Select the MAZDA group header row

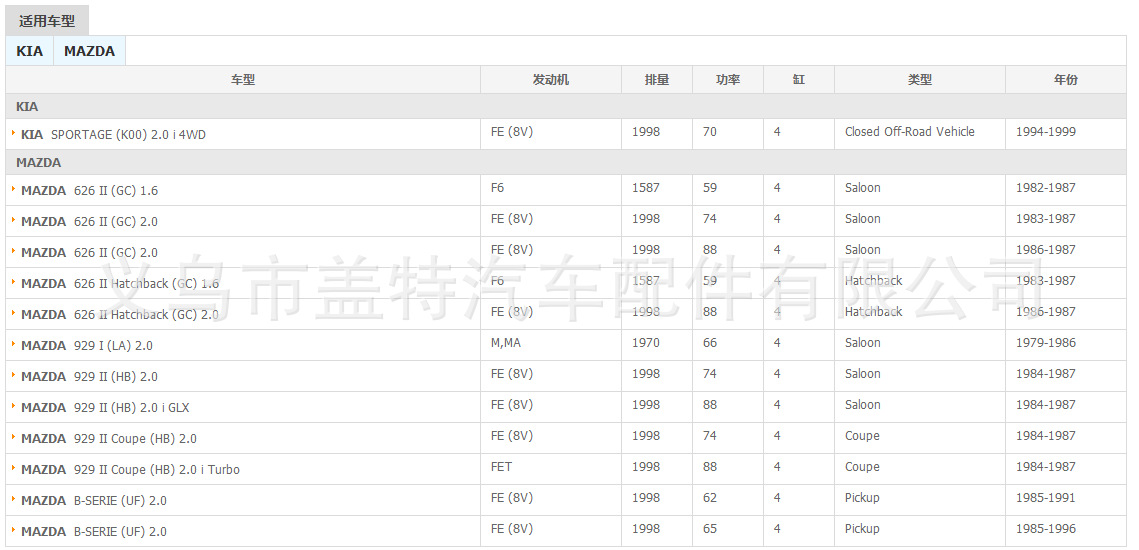point(566,162)
